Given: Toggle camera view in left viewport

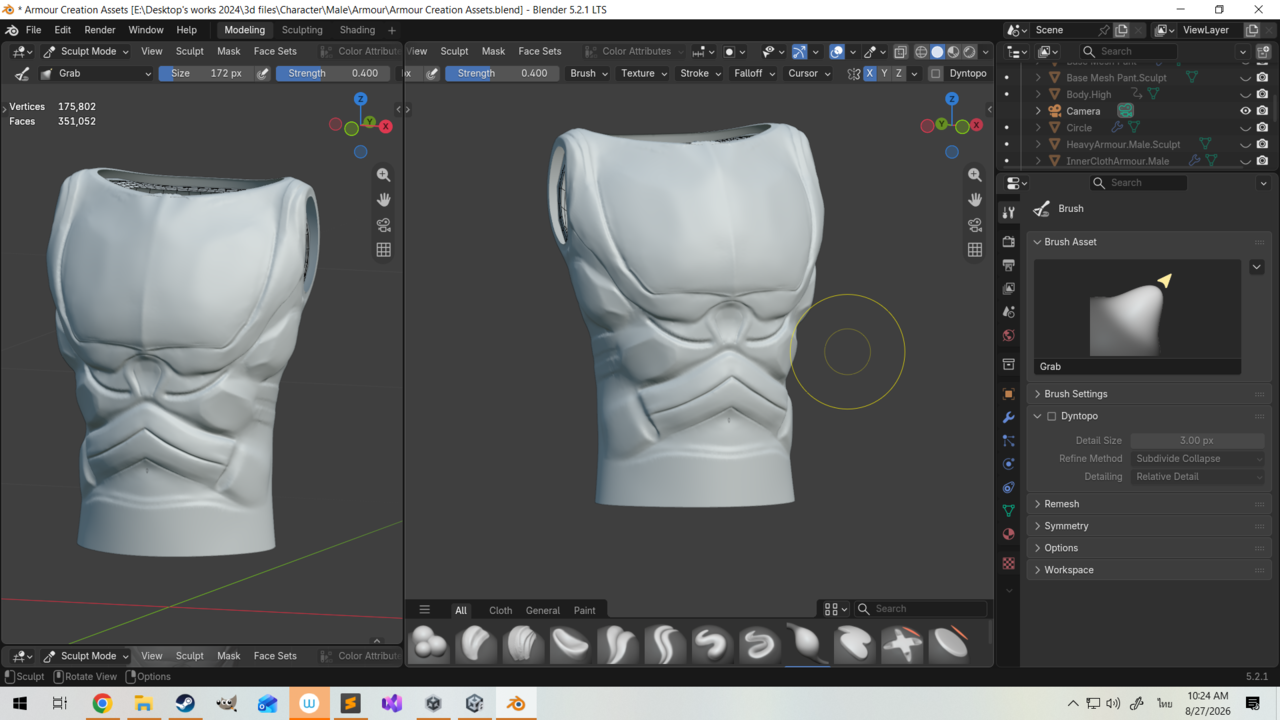Looking at the screenshot, I should pyautogui.click(x=383, y=225).
